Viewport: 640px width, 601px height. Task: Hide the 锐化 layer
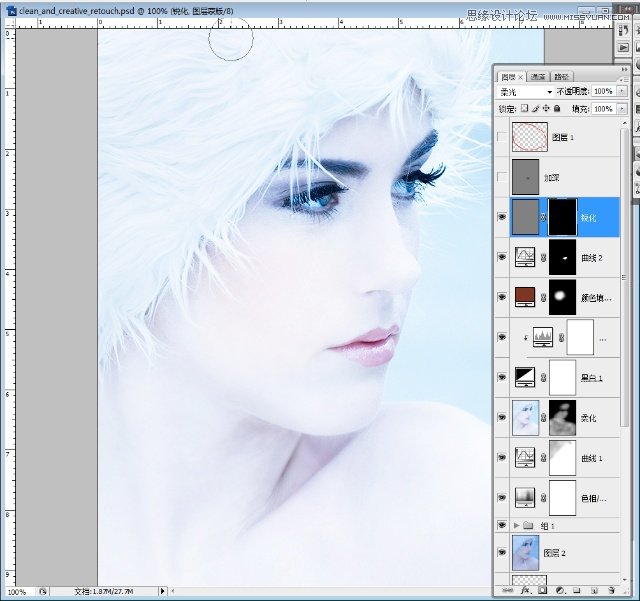(502, 217)
